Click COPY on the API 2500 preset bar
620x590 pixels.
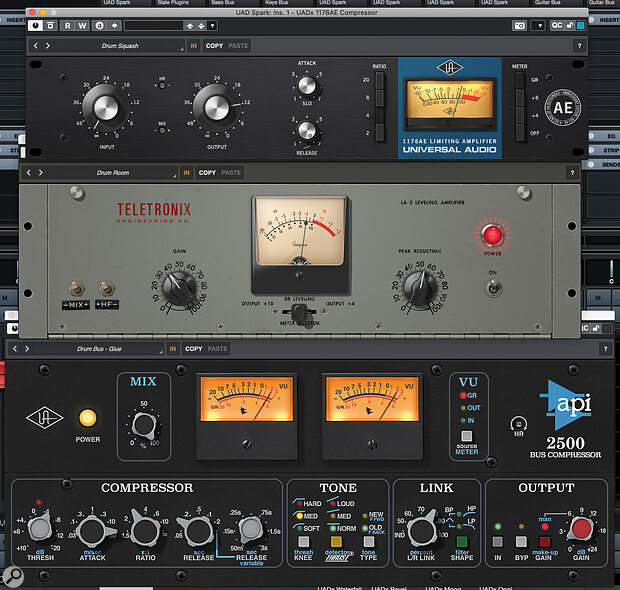pyautogui.click(x=193, y=349)
